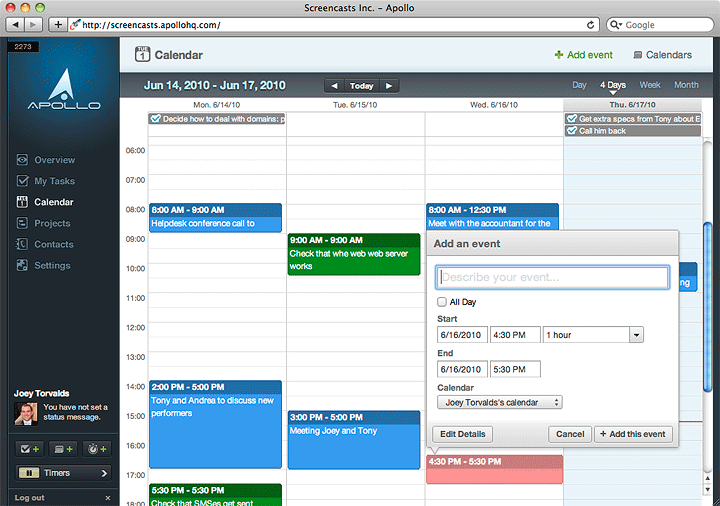Toggle 'Get extra specs from Tony' checkbox
The width and height of the screenshot is (720, 506).
coord(572,118)
